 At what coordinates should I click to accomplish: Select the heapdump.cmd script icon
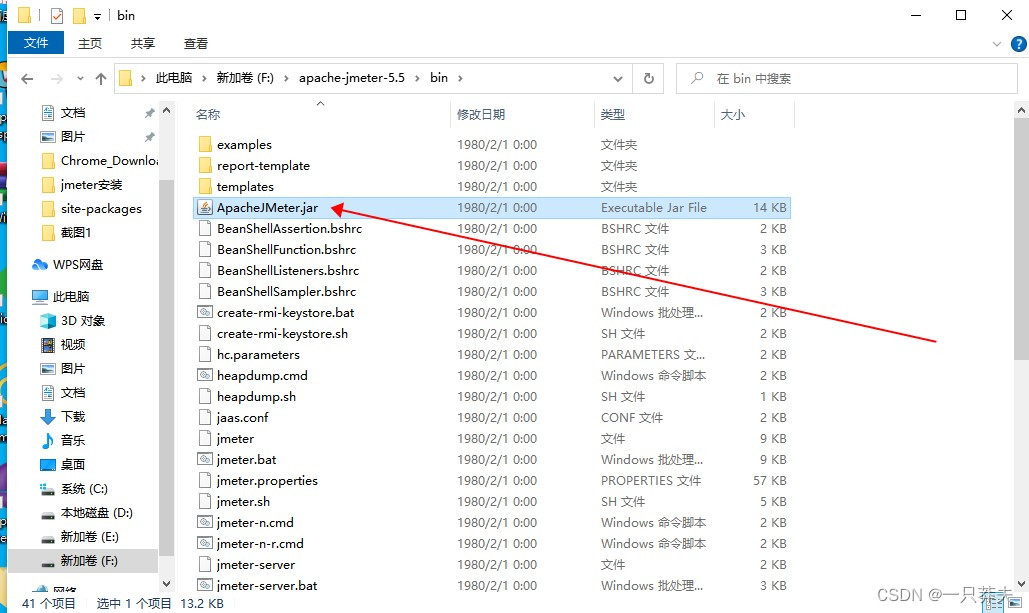[x=205, y=375]
